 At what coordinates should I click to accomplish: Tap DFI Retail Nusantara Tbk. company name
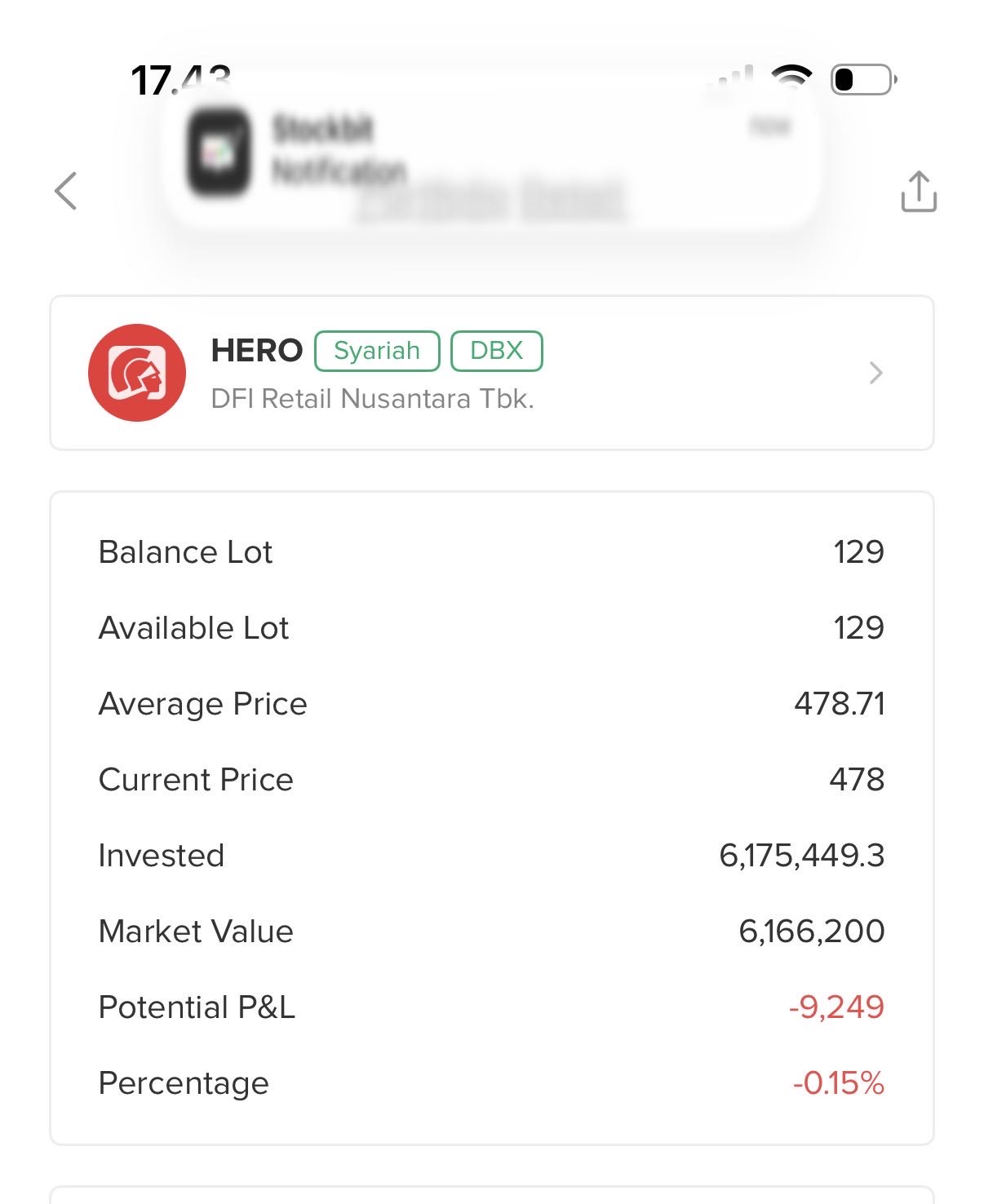(372, 399)
